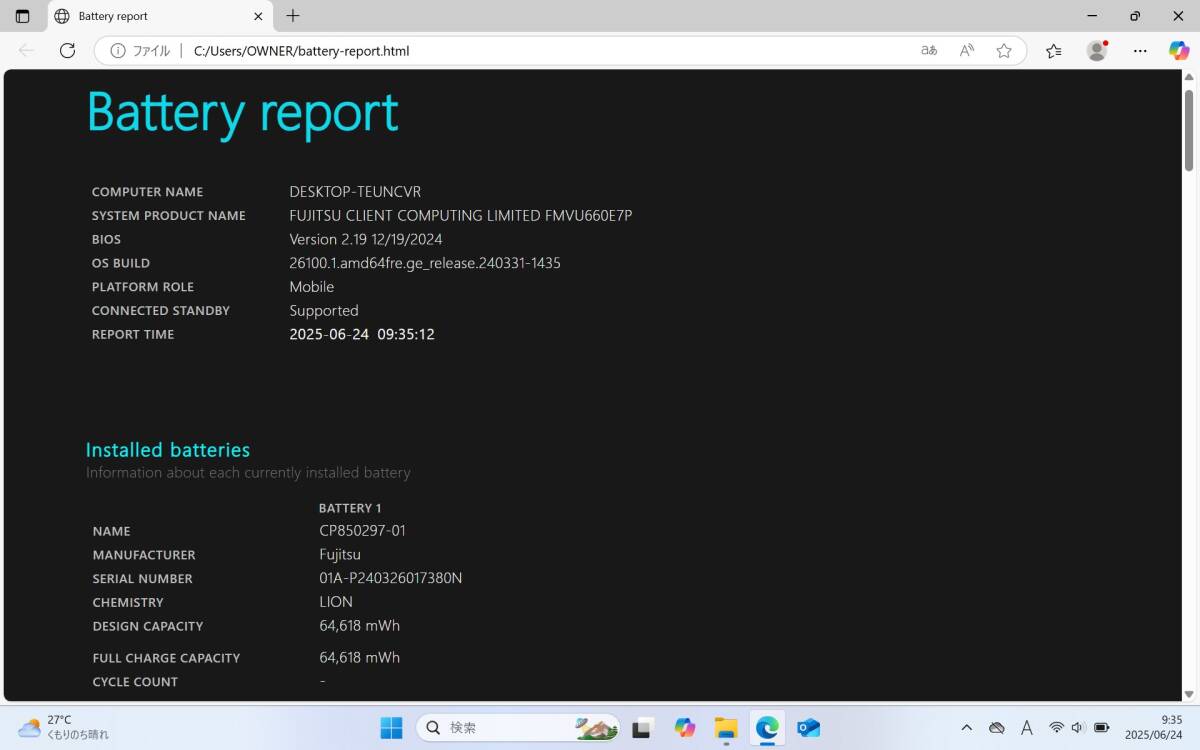Image resolution: width=1200 pixels, height=750 pixels.
Task: Select BIOS Version 2.19 12/19/2024 value
Action: 366,240
